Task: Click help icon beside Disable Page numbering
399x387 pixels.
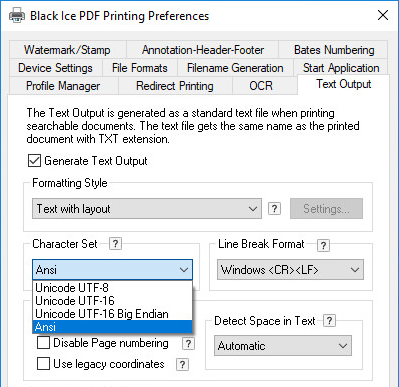Action: (188, 343)
